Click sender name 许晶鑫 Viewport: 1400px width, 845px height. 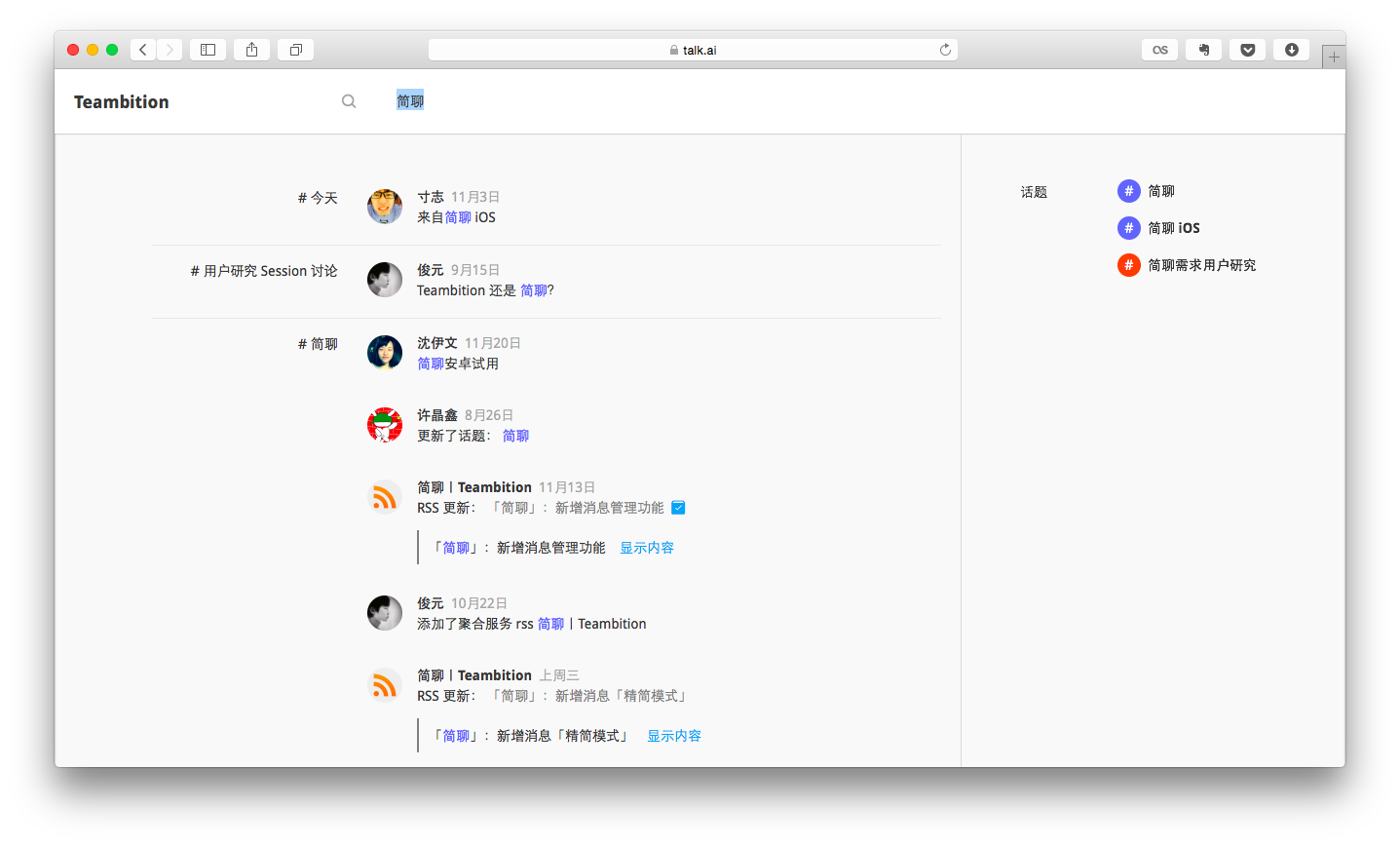coord(437,415)
